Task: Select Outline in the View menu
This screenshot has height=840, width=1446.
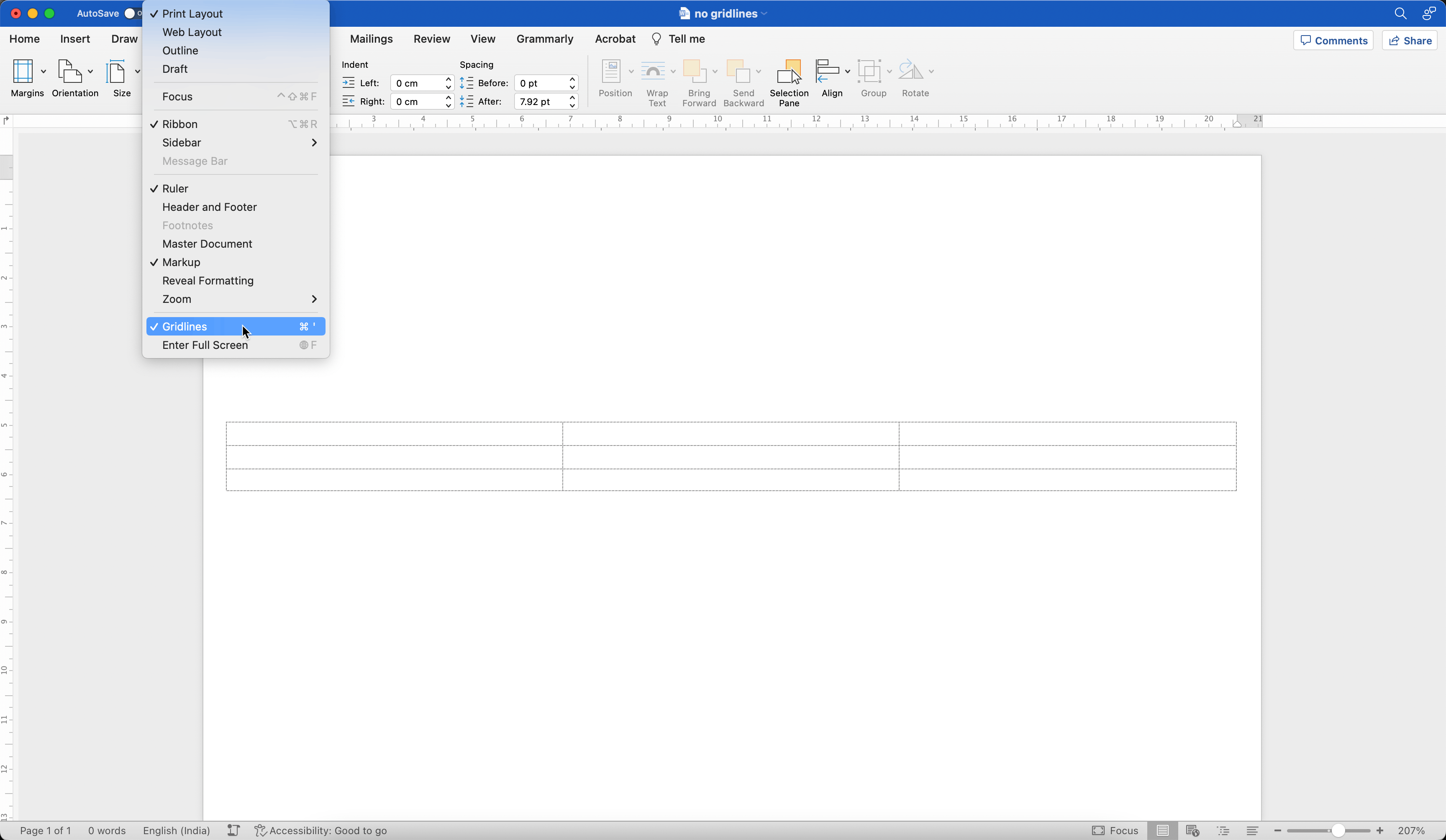Action: coord(236,51)
